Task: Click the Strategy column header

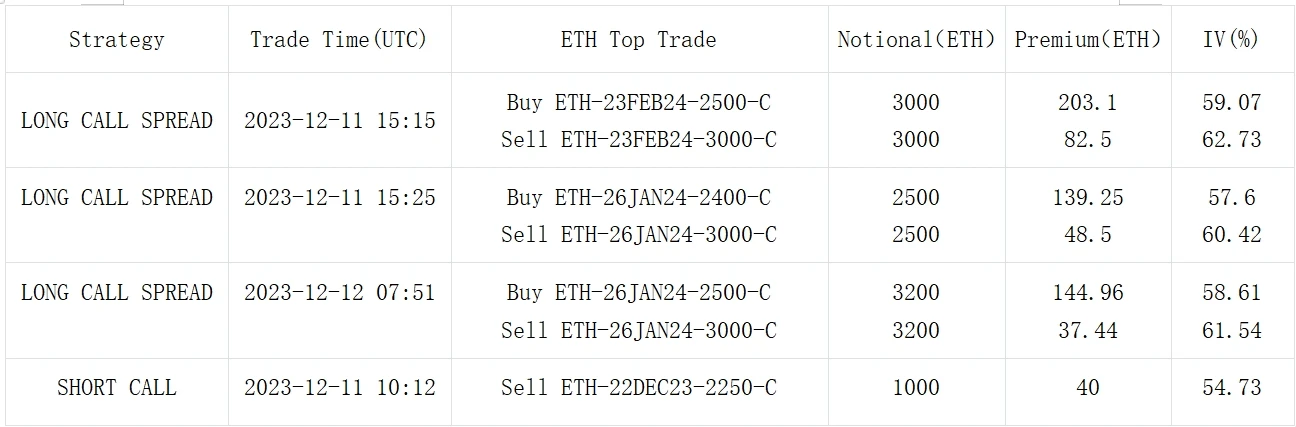Action: click(116, 40)
